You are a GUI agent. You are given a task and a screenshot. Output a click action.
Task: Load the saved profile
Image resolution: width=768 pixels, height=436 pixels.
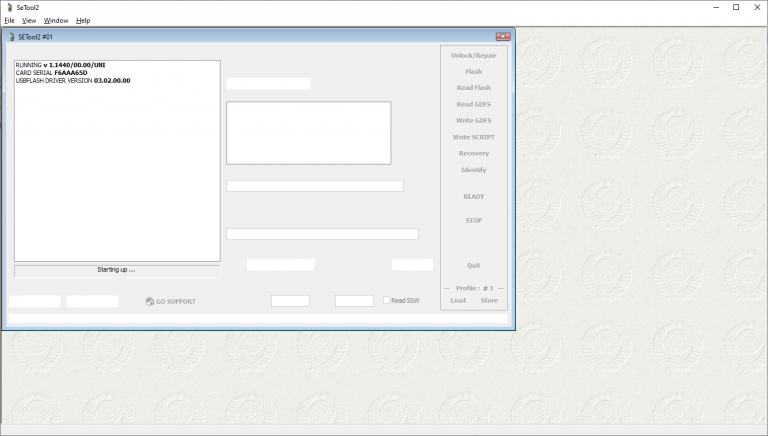[x=458, y=300]
